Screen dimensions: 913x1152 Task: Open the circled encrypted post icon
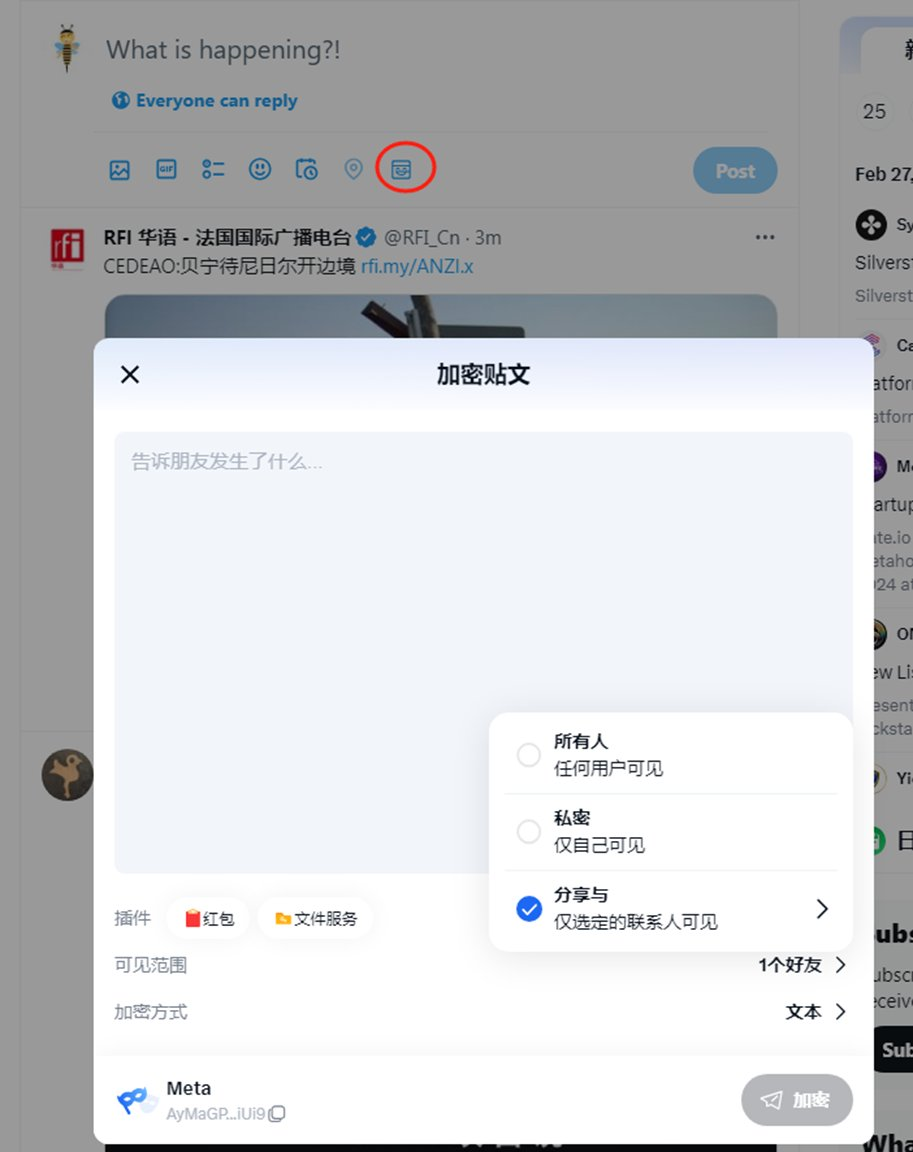pyautogui.click(x=402, y=169)
